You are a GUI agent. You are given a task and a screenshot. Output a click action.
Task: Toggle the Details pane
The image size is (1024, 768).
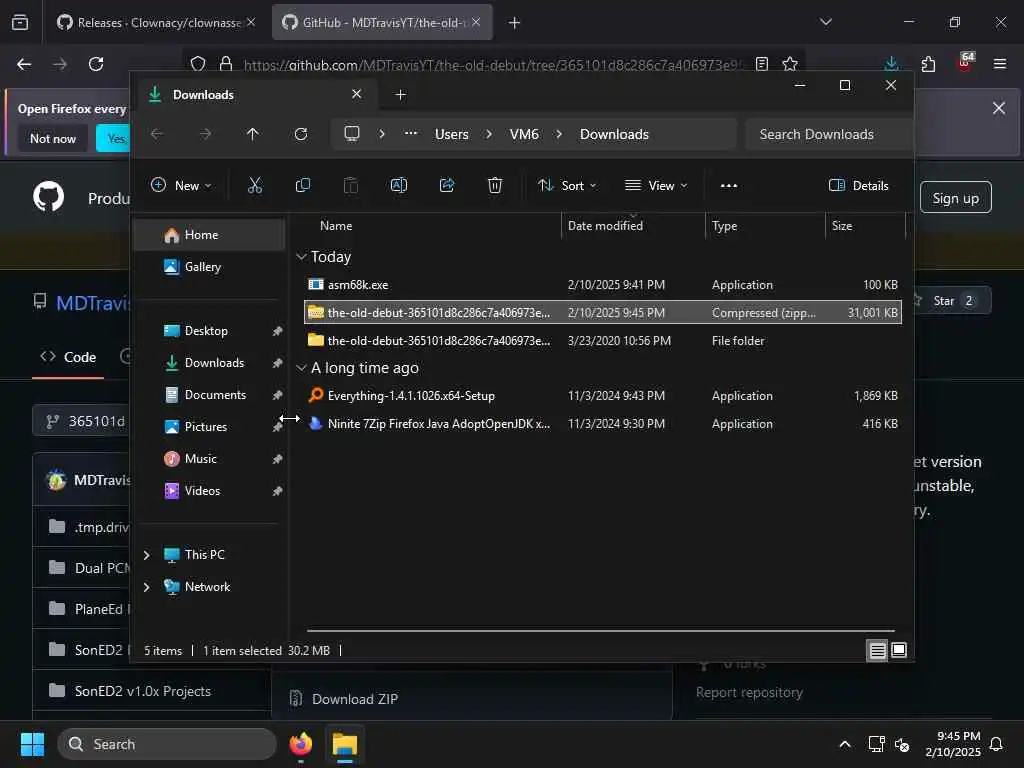[858, 185]
